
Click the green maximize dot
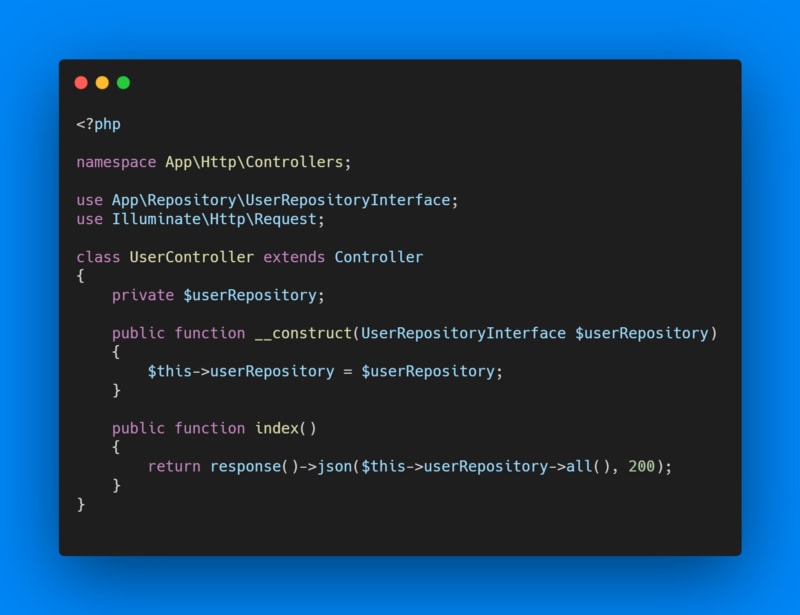click(123, 83)
